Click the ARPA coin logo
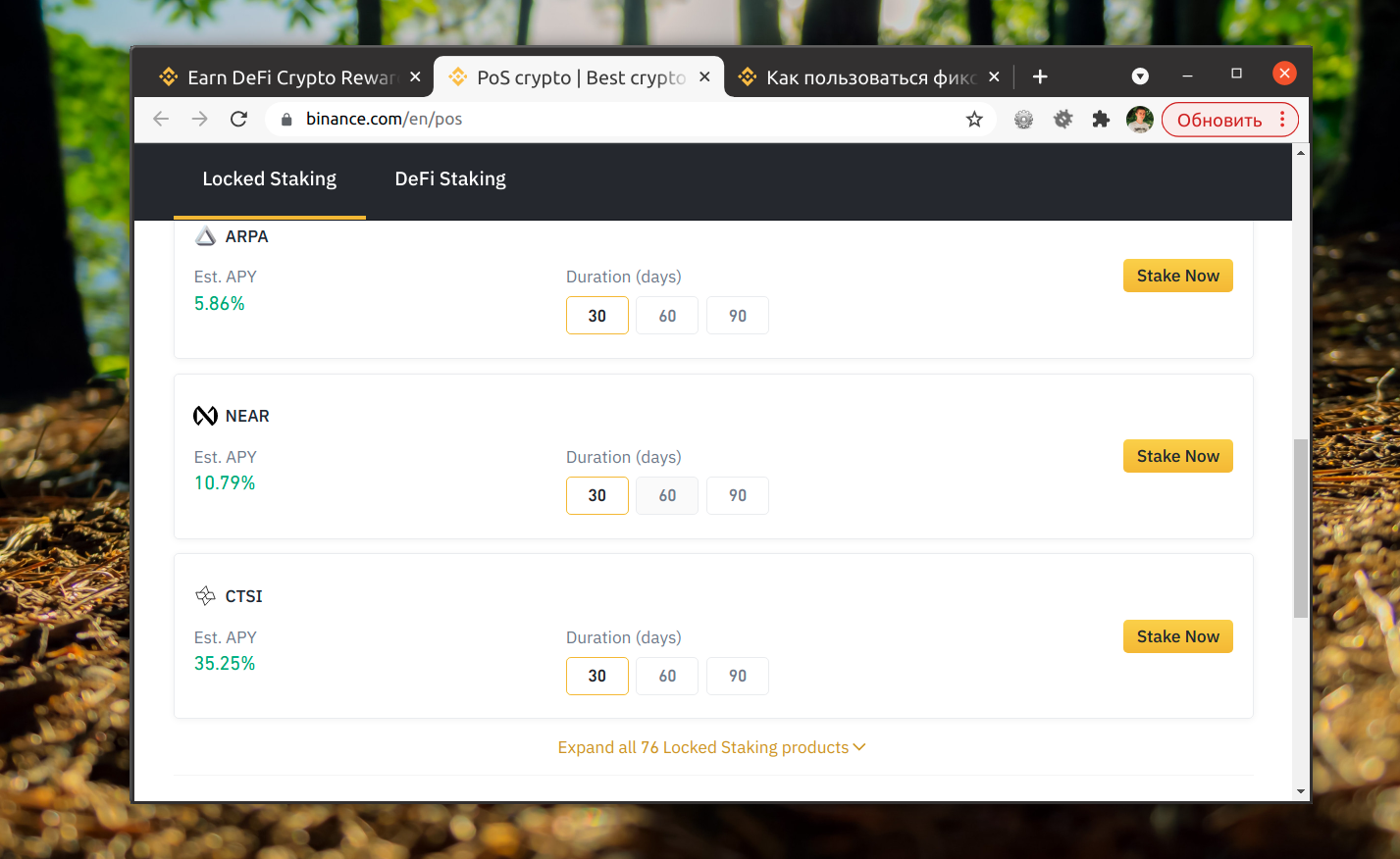1400x859 pixels. point(205,236)
